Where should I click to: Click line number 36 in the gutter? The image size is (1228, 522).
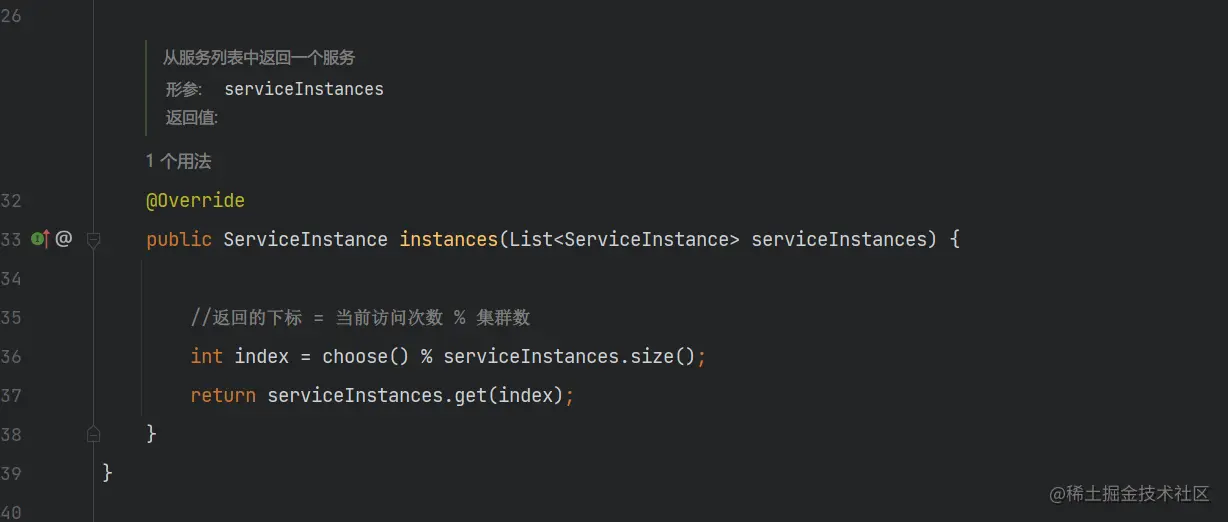click(11, 357)
